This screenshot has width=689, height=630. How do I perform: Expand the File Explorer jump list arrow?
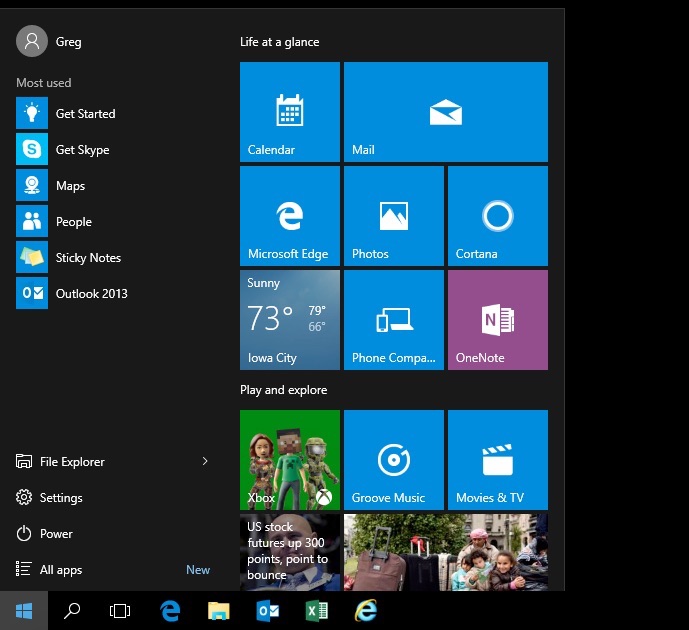click(x=205, y=461)
